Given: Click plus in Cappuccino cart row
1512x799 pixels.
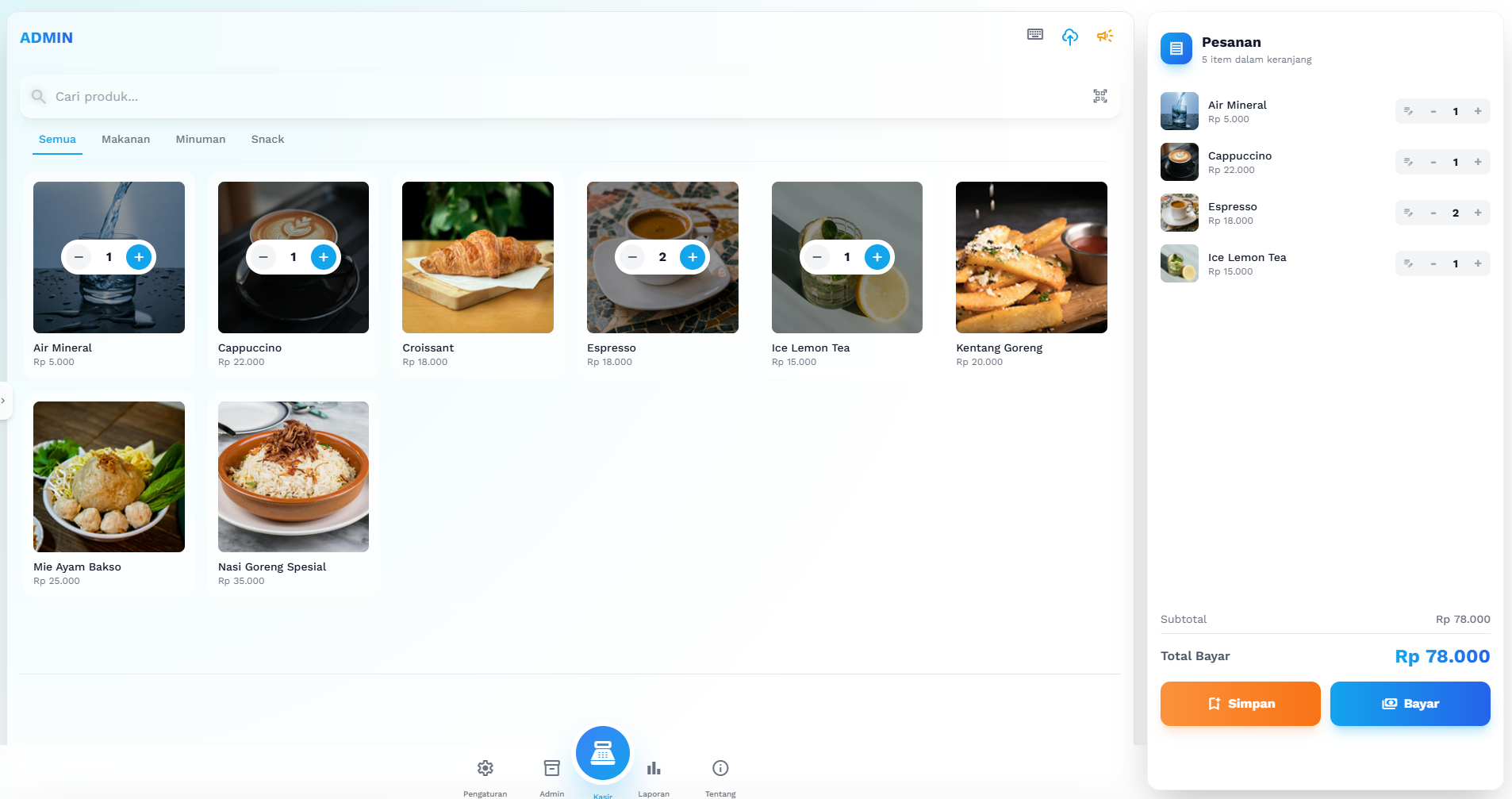Looking at the screenshot, I should [1478, 162].
